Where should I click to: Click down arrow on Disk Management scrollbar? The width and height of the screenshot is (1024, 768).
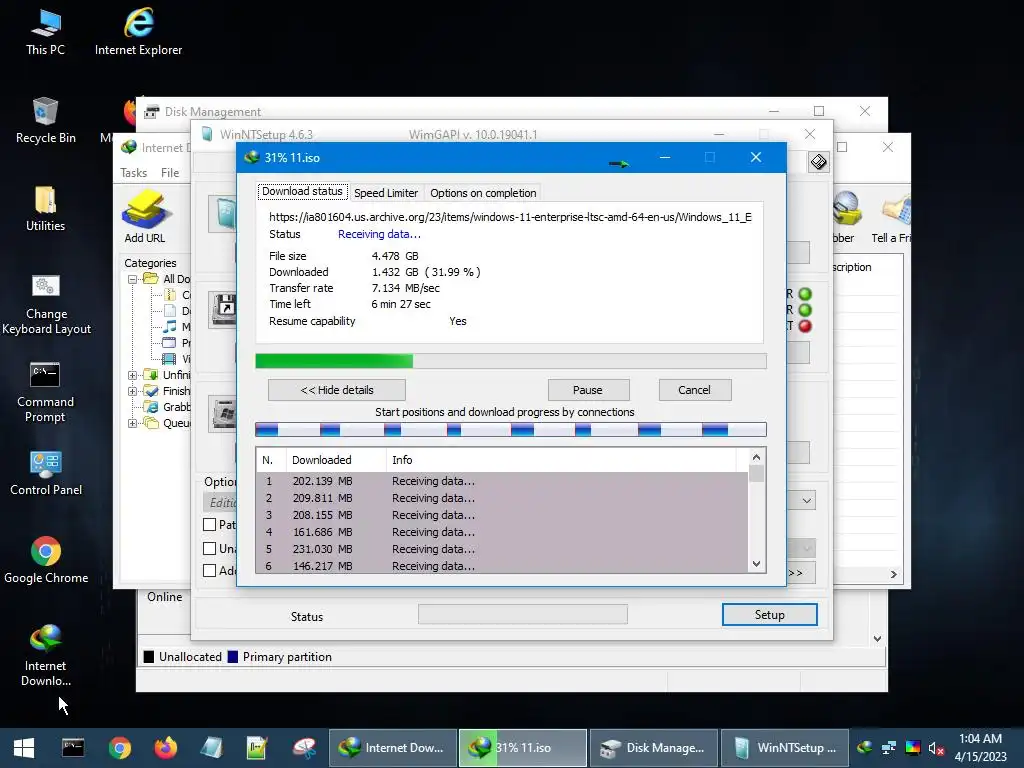(877, 639)
